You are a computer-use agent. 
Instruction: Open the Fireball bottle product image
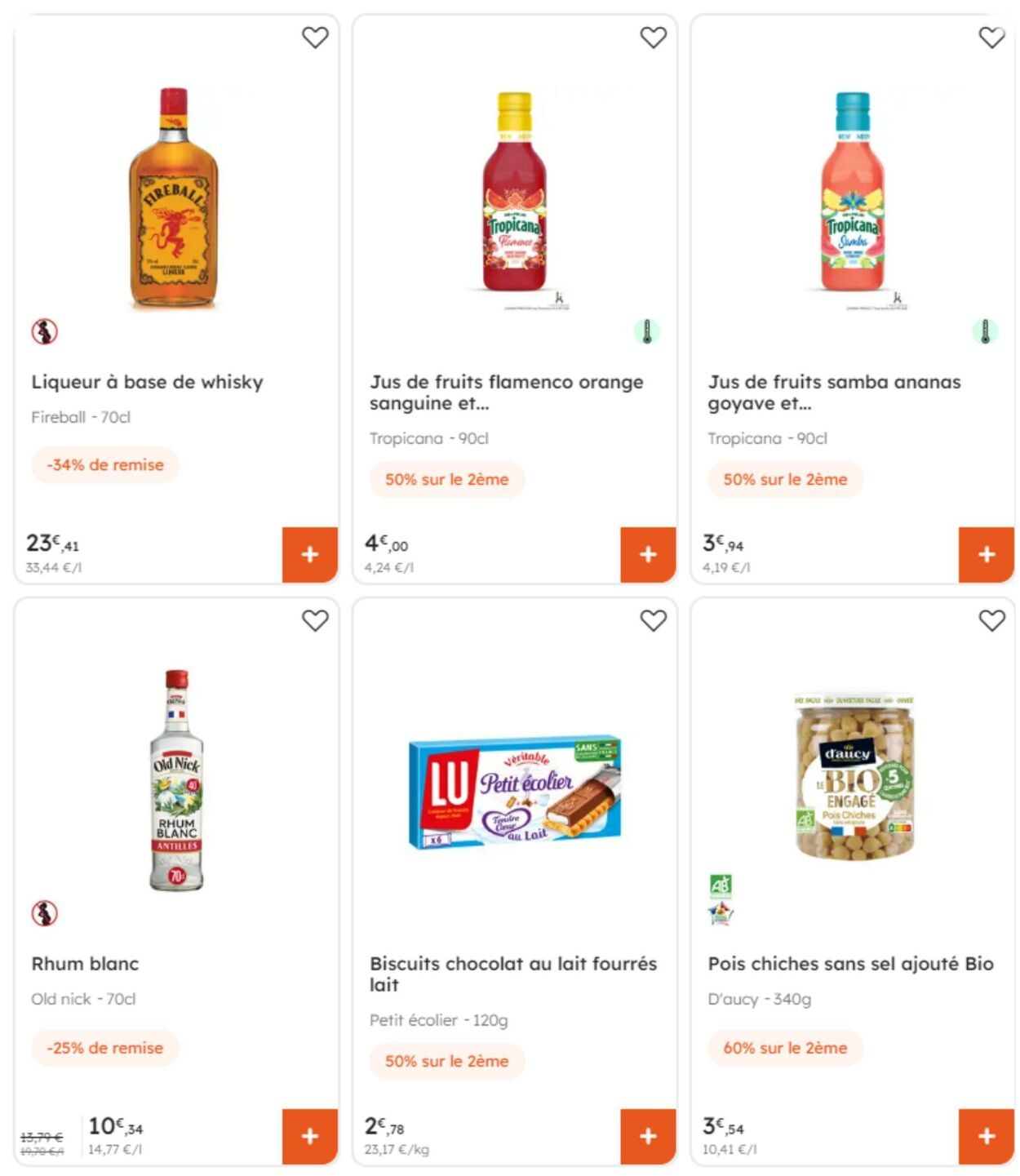point(174,197)
